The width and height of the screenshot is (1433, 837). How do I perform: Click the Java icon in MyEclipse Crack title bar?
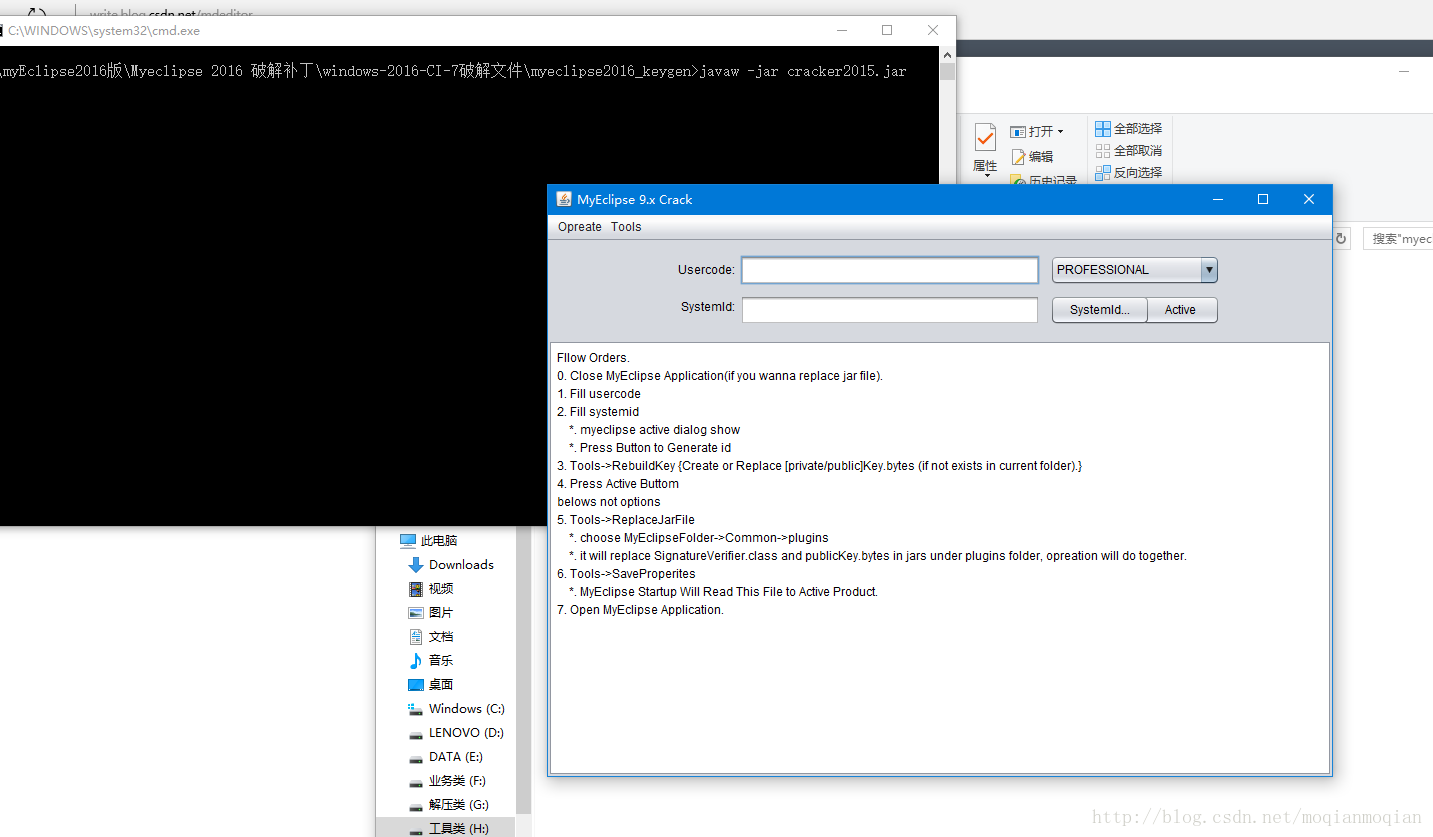pos(564,199)
